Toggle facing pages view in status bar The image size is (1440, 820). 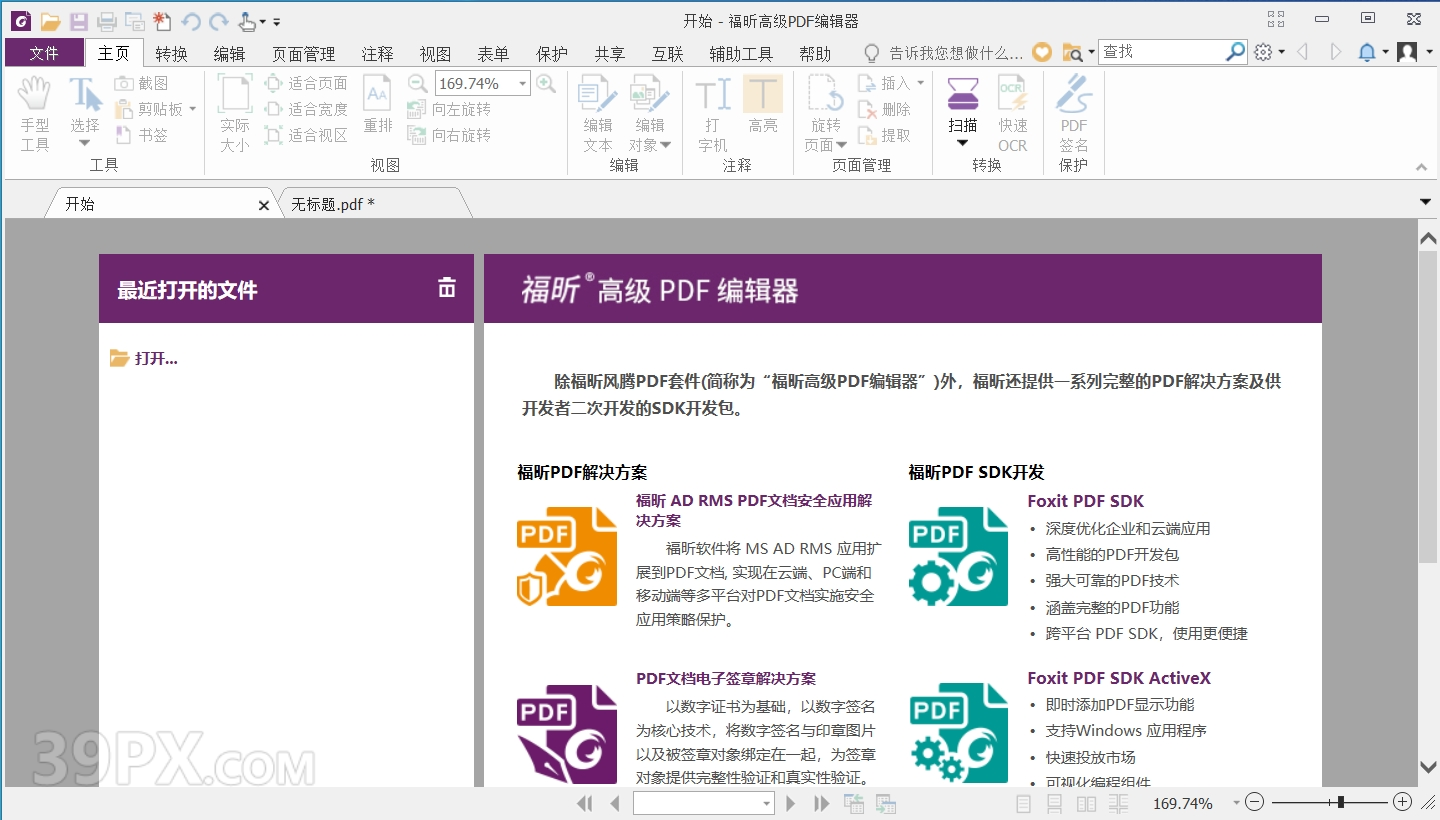click(x=1086, y=803)
